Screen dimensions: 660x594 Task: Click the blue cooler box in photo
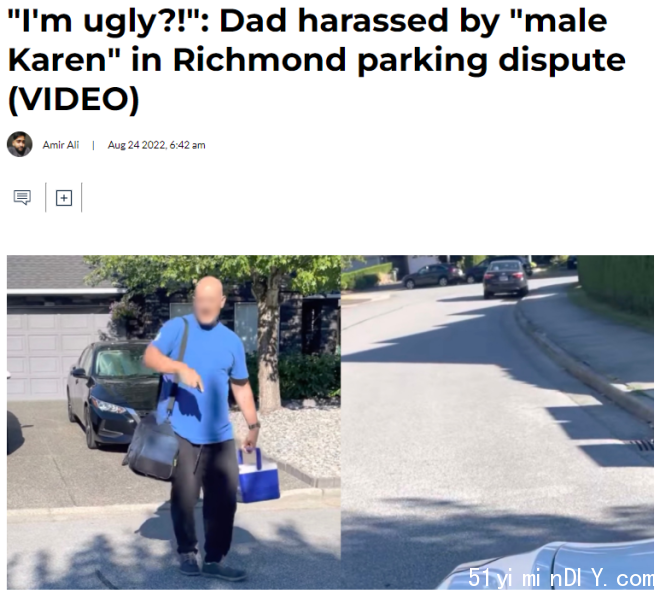pyautogui.click(x=258, y=475)
